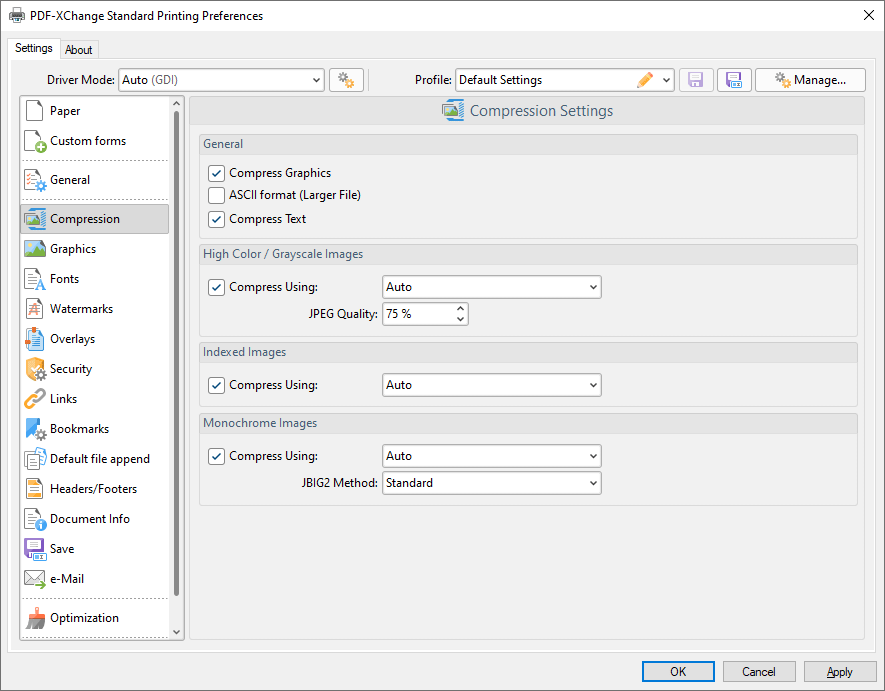This screenshot has height=691, width=885.
Task: Toggle Indexed Images Compress Using checkbox
Action: [x=216, y=385]
